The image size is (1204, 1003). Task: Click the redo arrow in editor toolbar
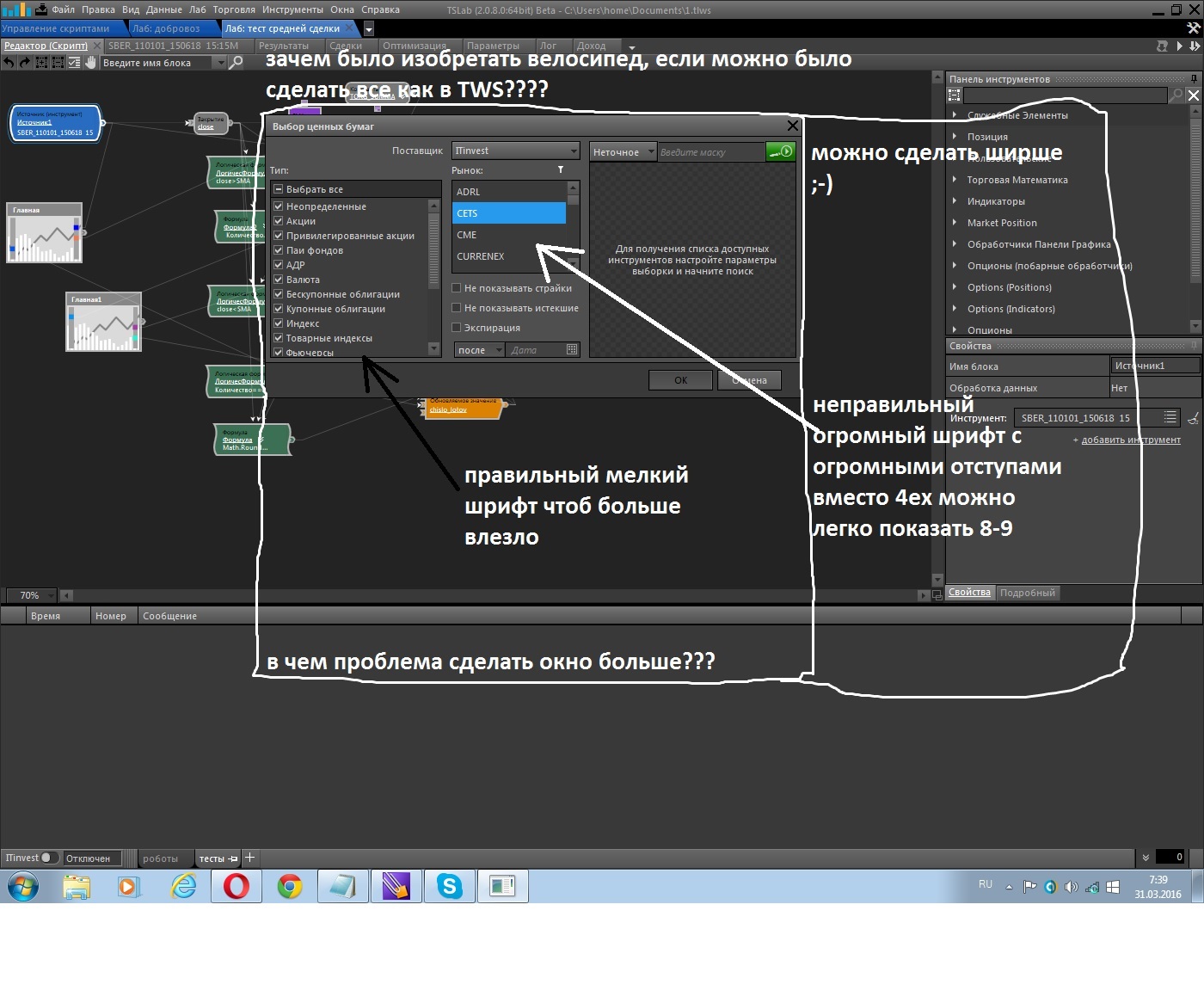tap(25, 63)
